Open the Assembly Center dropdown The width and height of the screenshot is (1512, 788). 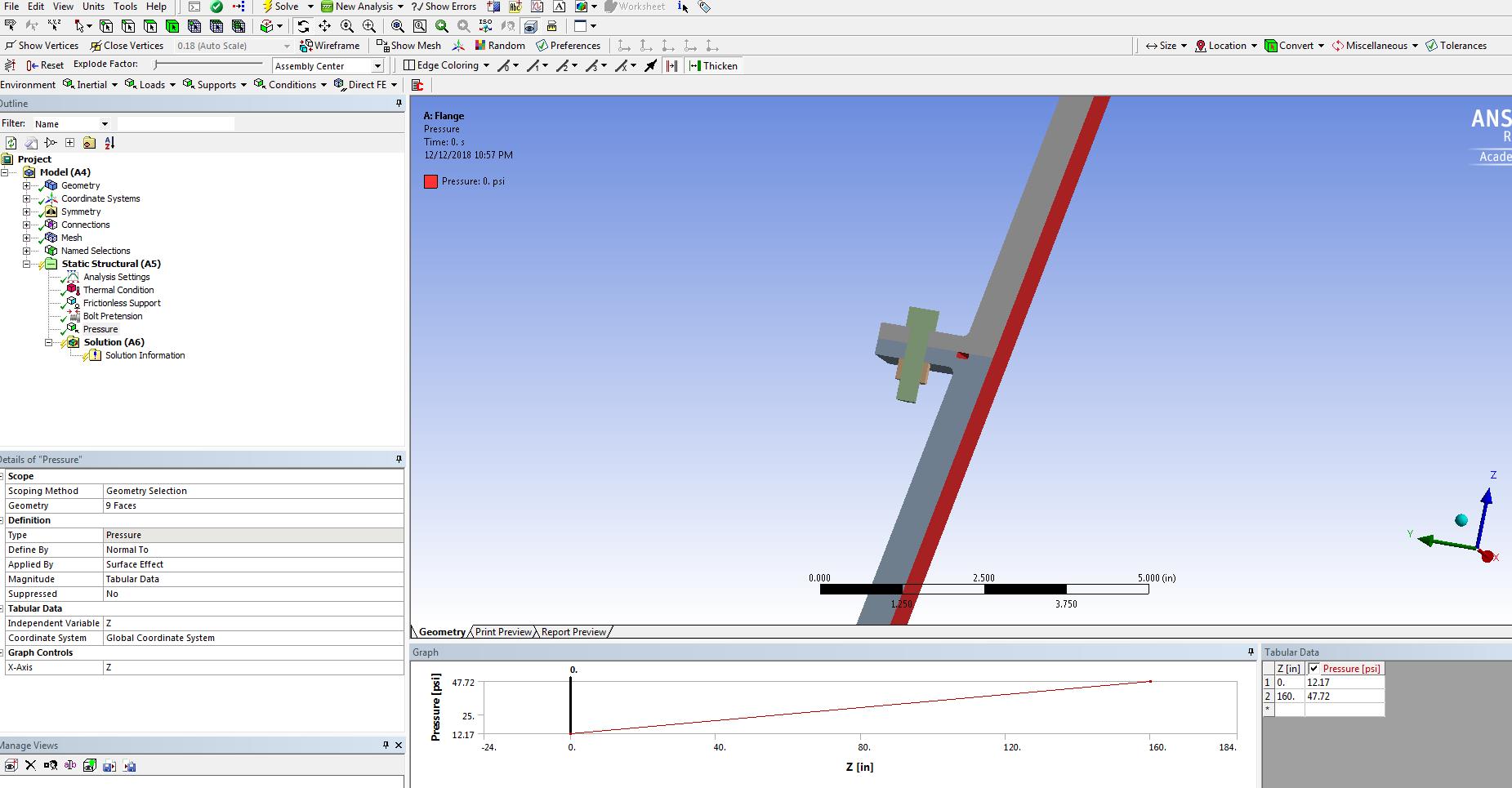click(x=375, y=65)
